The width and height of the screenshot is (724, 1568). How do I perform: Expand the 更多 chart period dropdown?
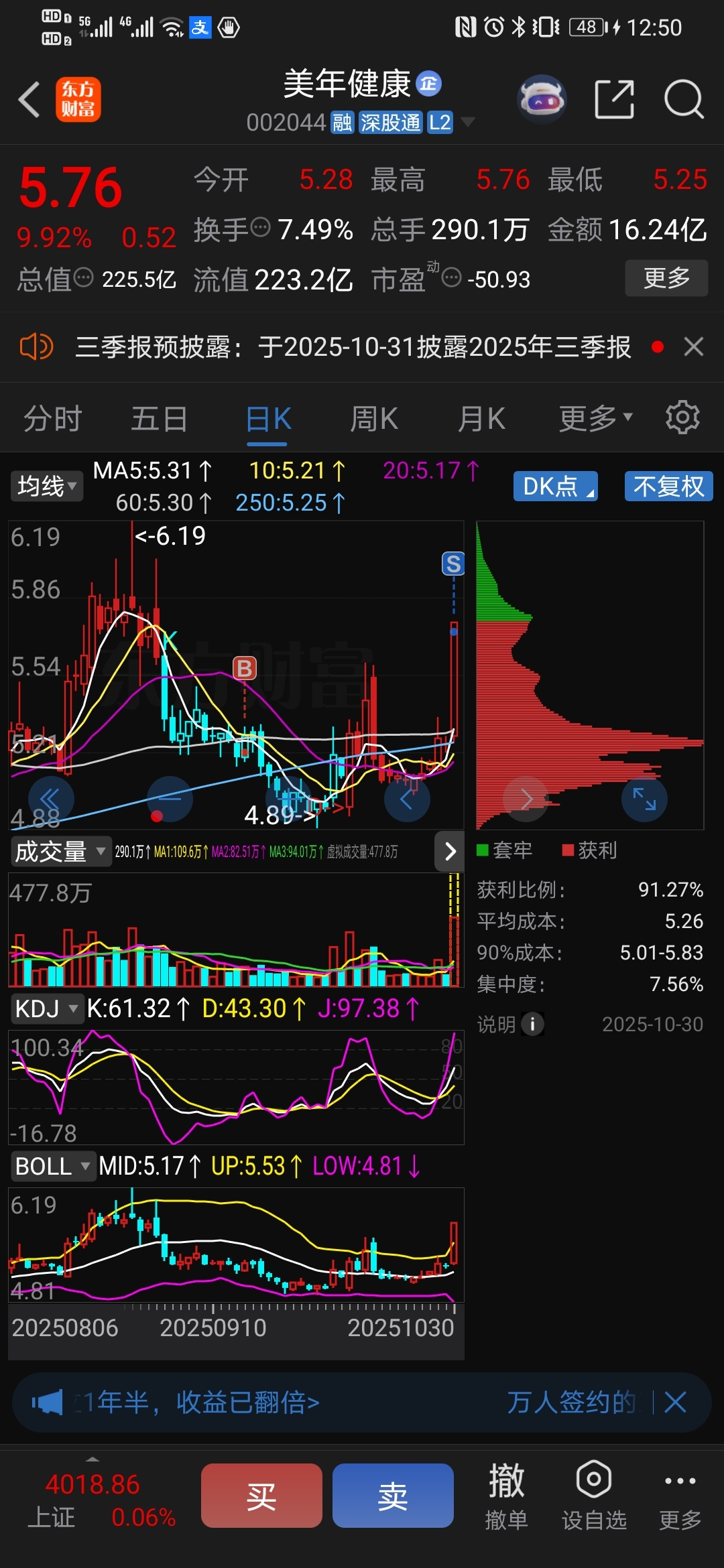[x=595, y=418]
